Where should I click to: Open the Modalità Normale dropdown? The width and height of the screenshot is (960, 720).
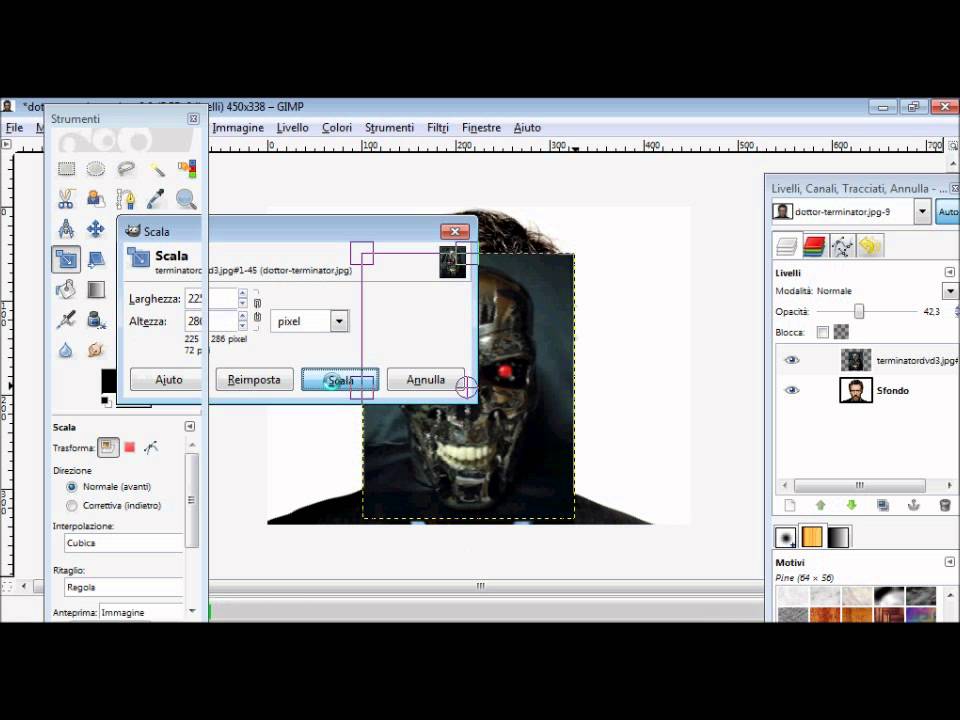[x=950, y=291]
